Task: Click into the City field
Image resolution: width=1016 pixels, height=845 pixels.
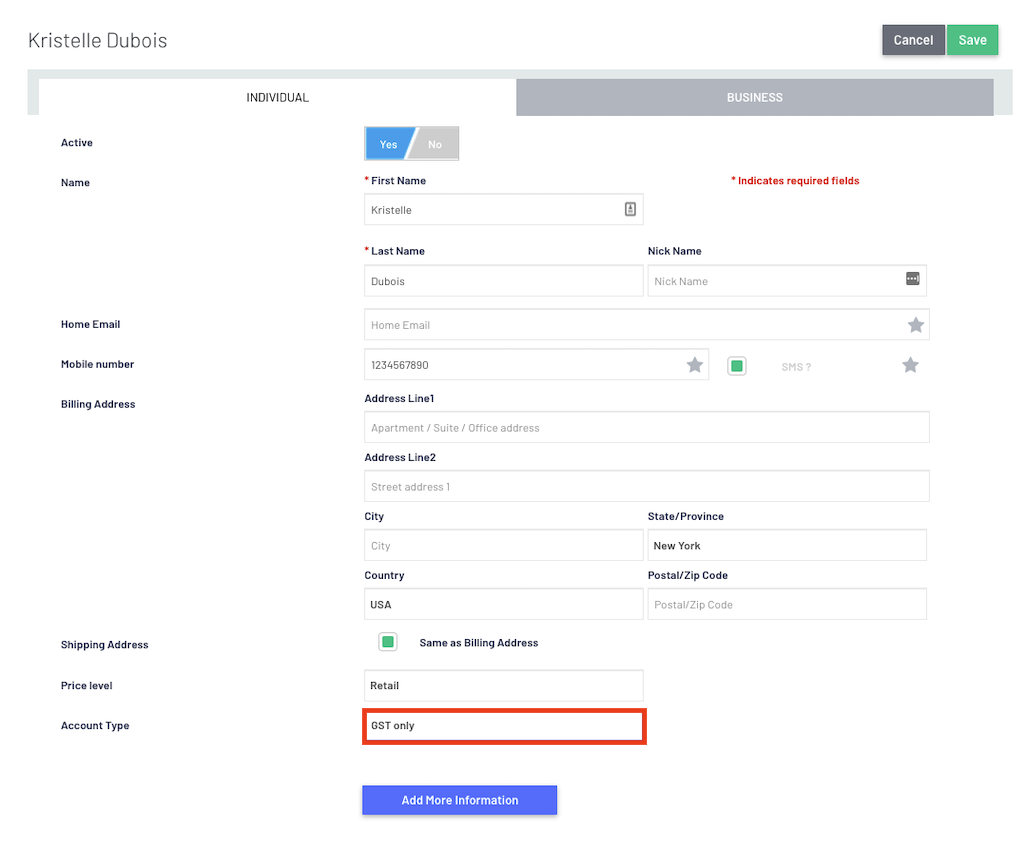Action: tap(503, 545)
